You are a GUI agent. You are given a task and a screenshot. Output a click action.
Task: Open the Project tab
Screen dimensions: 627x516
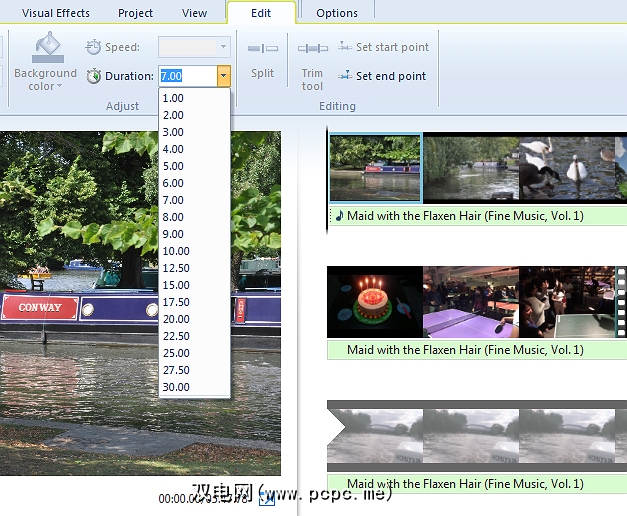[135, 13]
